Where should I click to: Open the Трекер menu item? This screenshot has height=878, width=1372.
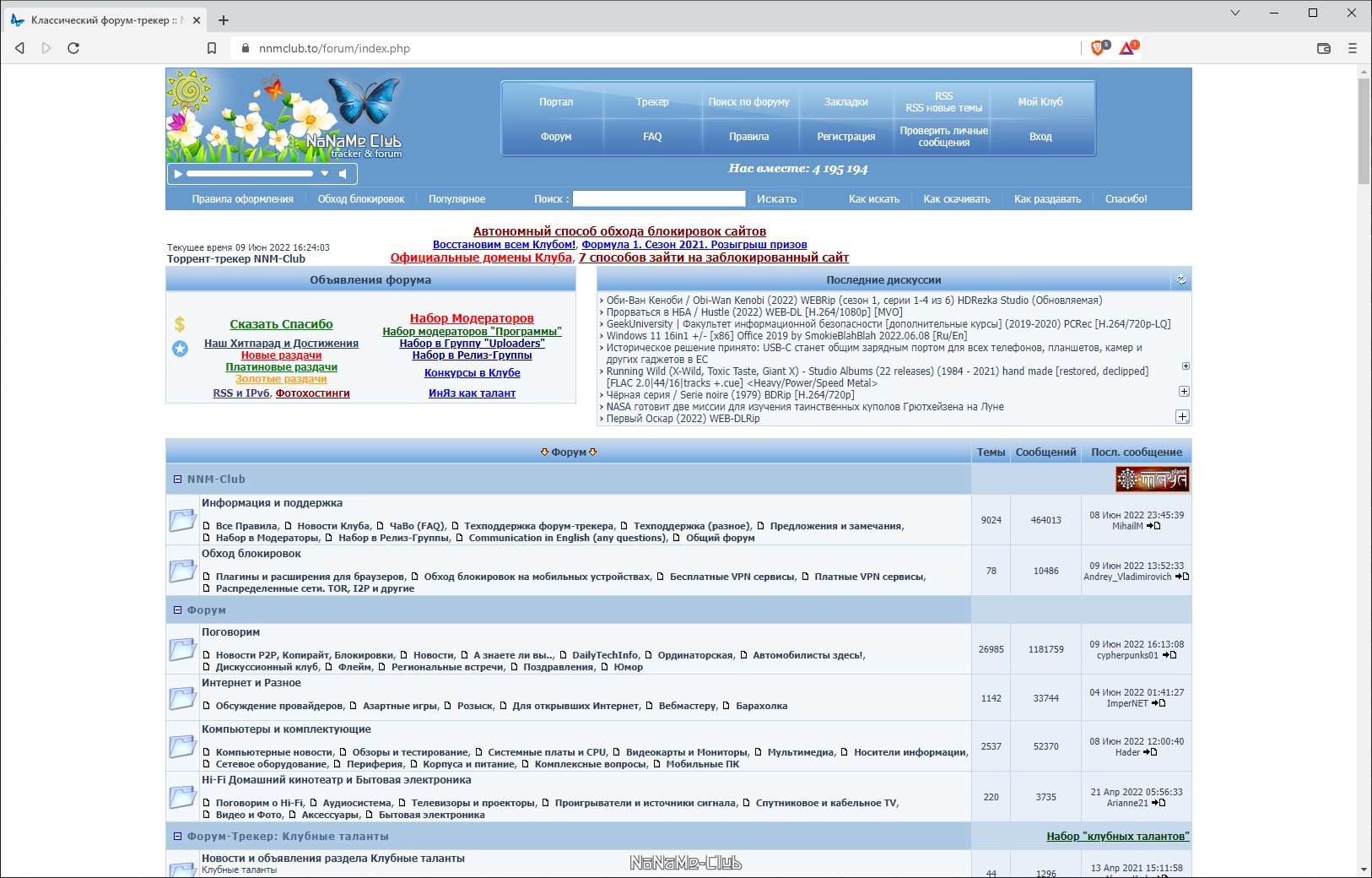pyautogui.click(x=652, y=102)
